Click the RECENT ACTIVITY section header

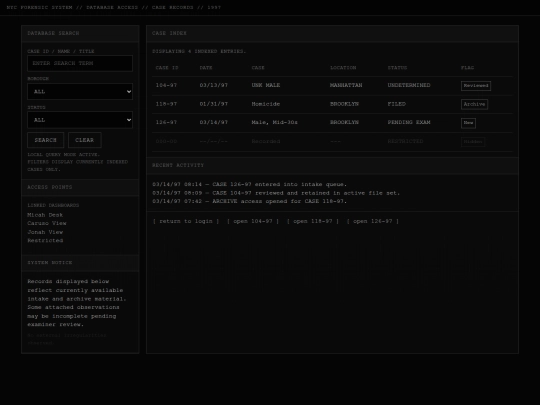tap(332, 166)
